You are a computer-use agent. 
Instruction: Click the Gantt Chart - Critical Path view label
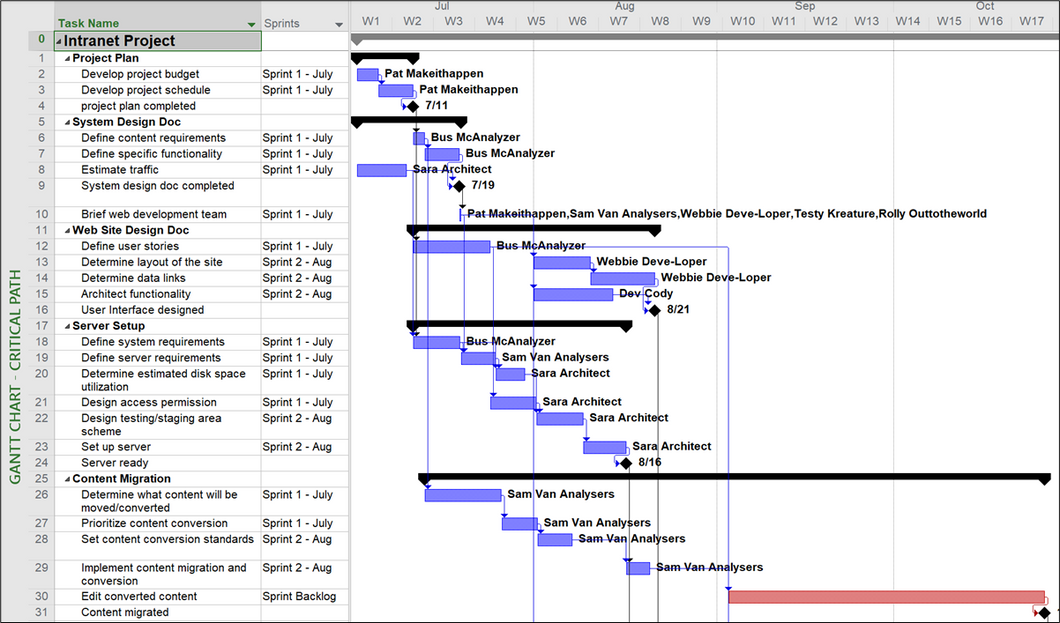(x=15, y=377)
